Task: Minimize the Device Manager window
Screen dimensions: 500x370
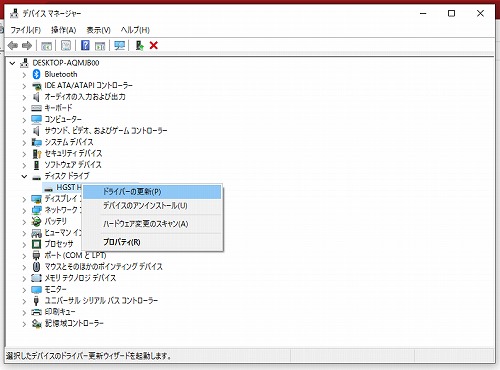Action: (423, 13)
